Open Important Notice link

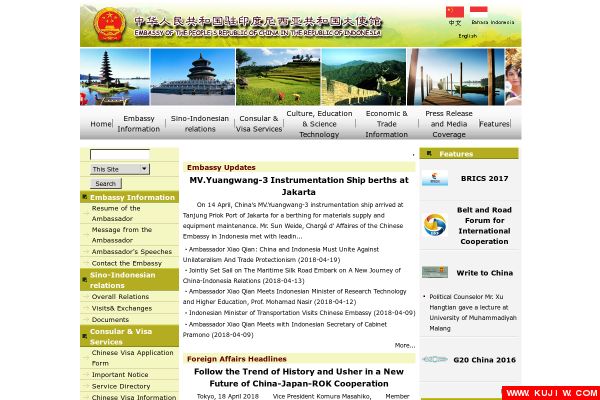tap(120, 375)
